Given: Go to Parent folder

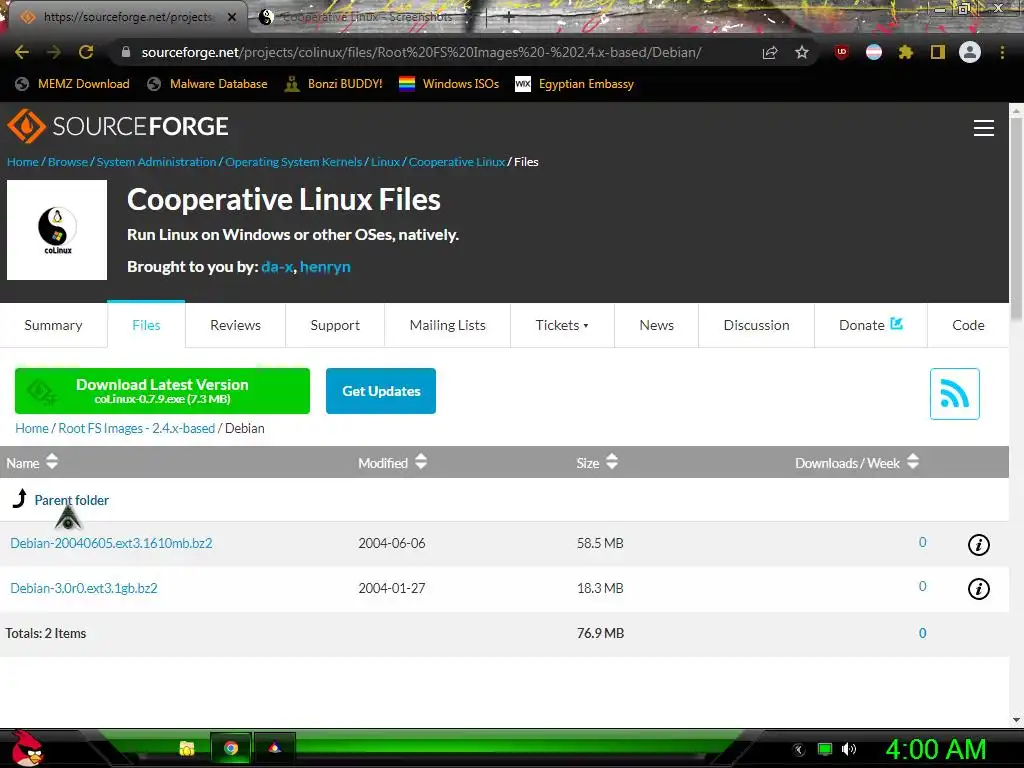Looking at the screenshot, I should (x=71, y=500).
